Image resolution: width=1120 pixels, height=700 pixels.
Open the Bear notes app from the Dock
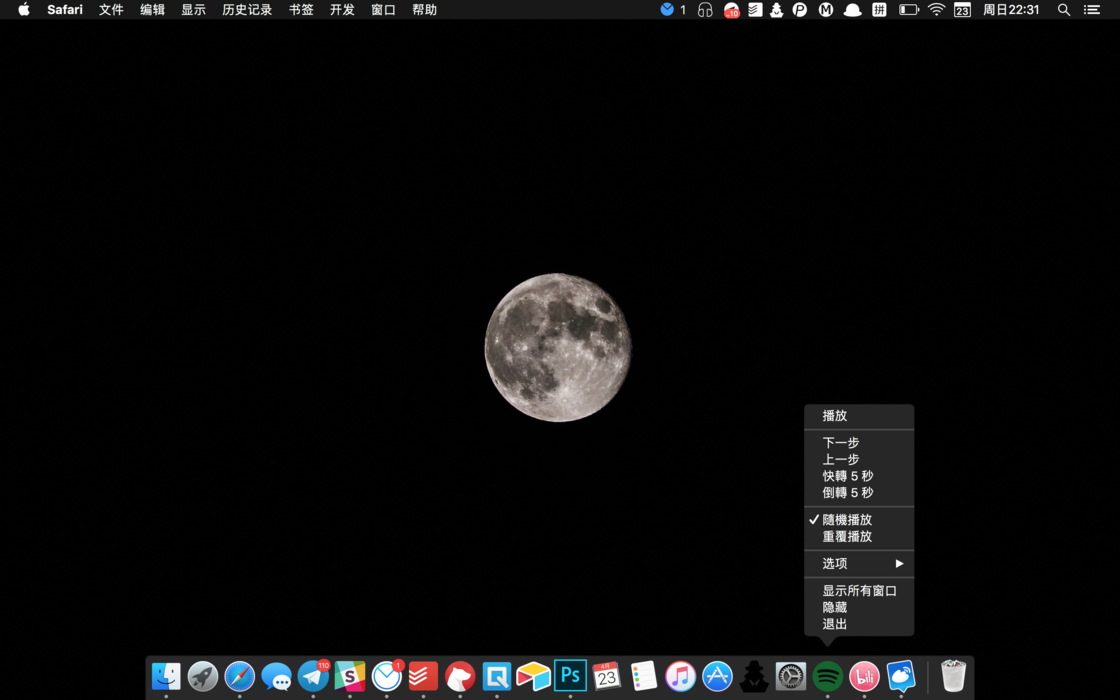459,676
